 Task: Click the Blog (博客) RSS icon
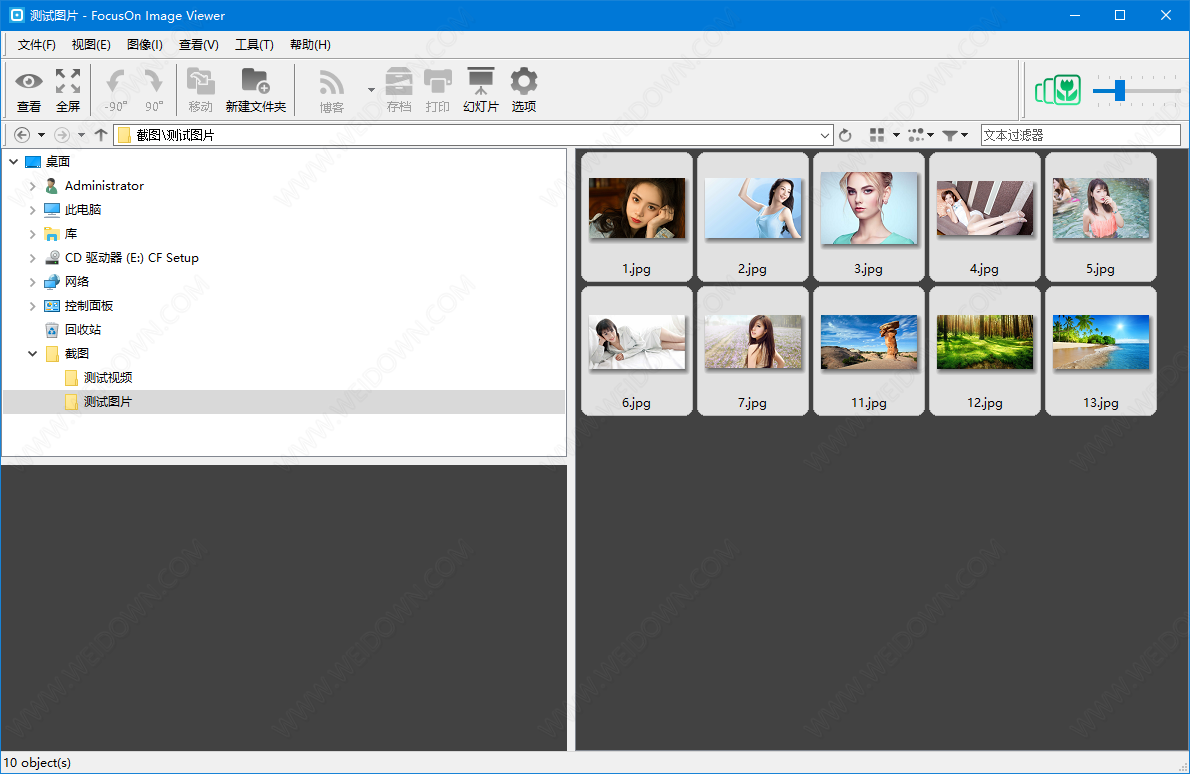(x=332, y=90)
